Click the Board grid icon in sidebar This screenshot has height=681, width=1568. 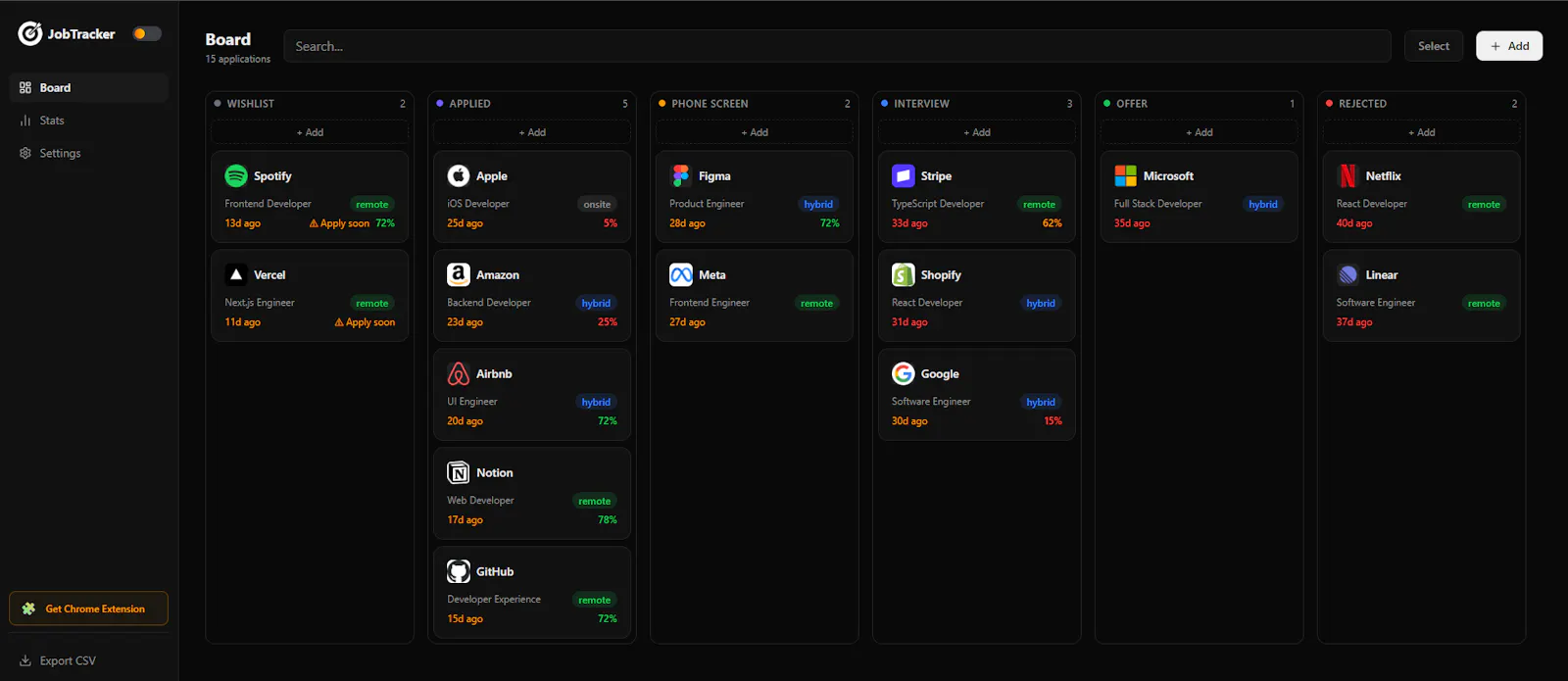(25, 87)
